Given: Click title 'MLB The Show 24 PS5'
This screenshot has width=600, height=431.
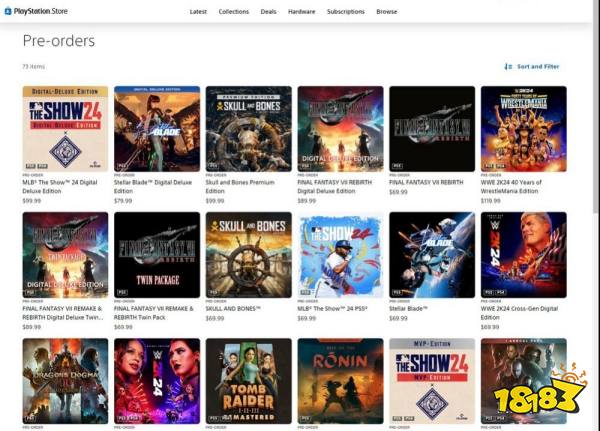Looking at the screenshot, I should 332,309.
